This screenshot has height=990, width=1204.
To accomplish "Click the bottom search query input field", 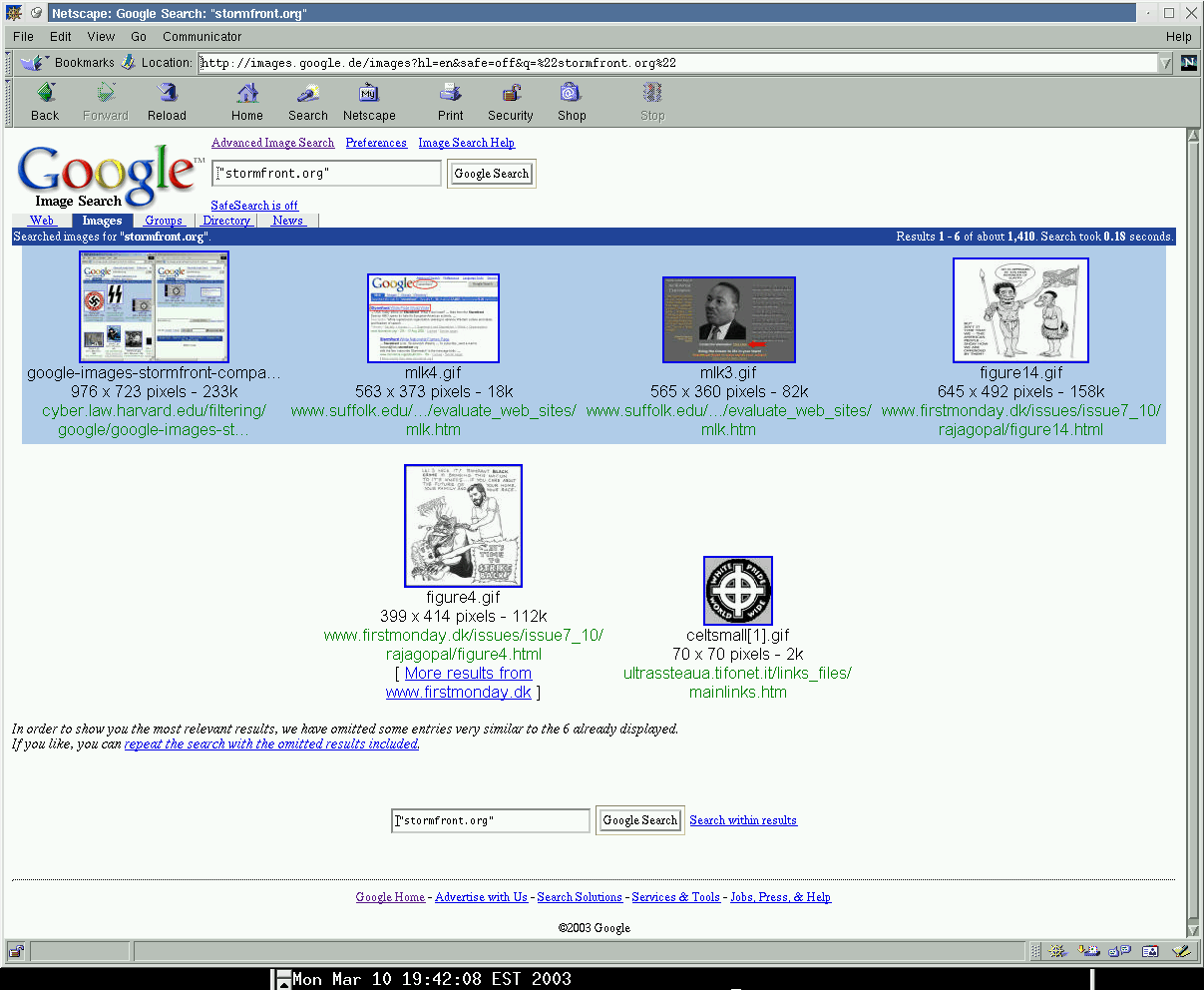I will click(x=491, y=820).
